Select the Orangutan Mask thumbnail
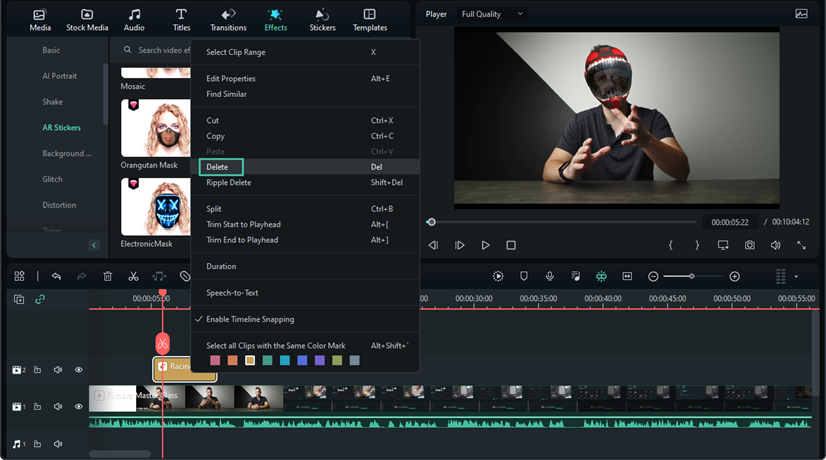826x460 pixels. [x=155, y=128]
